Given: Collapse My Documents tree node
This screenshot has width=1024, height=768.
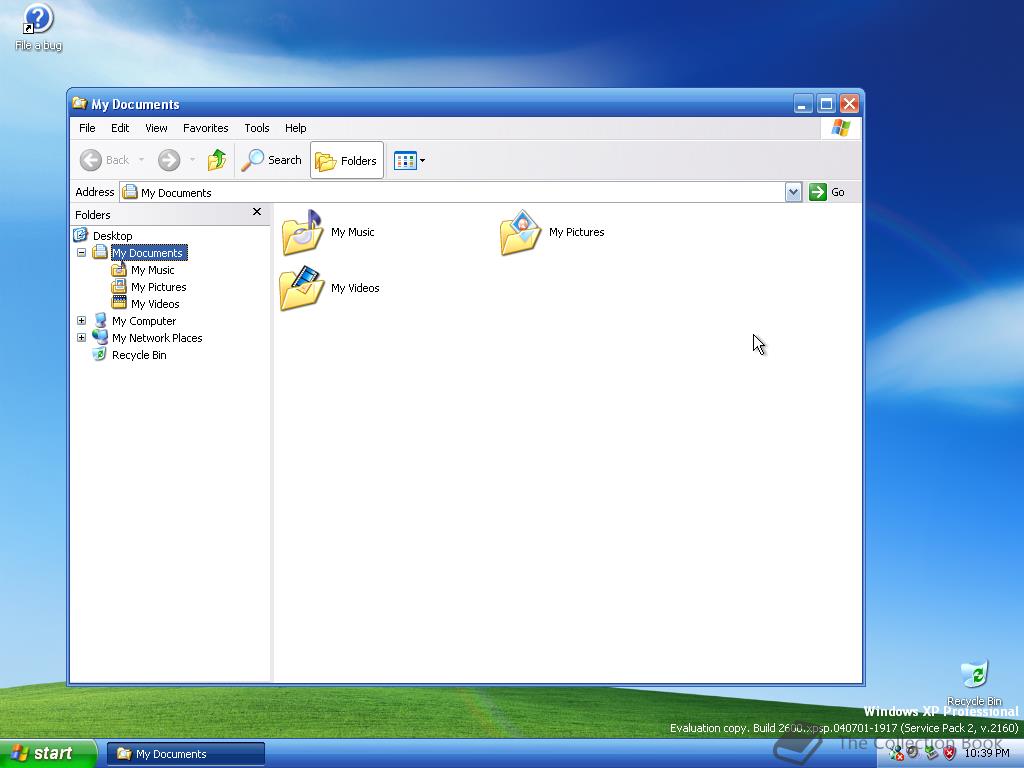Looking at the screenshot, I should tap(82, 253).
